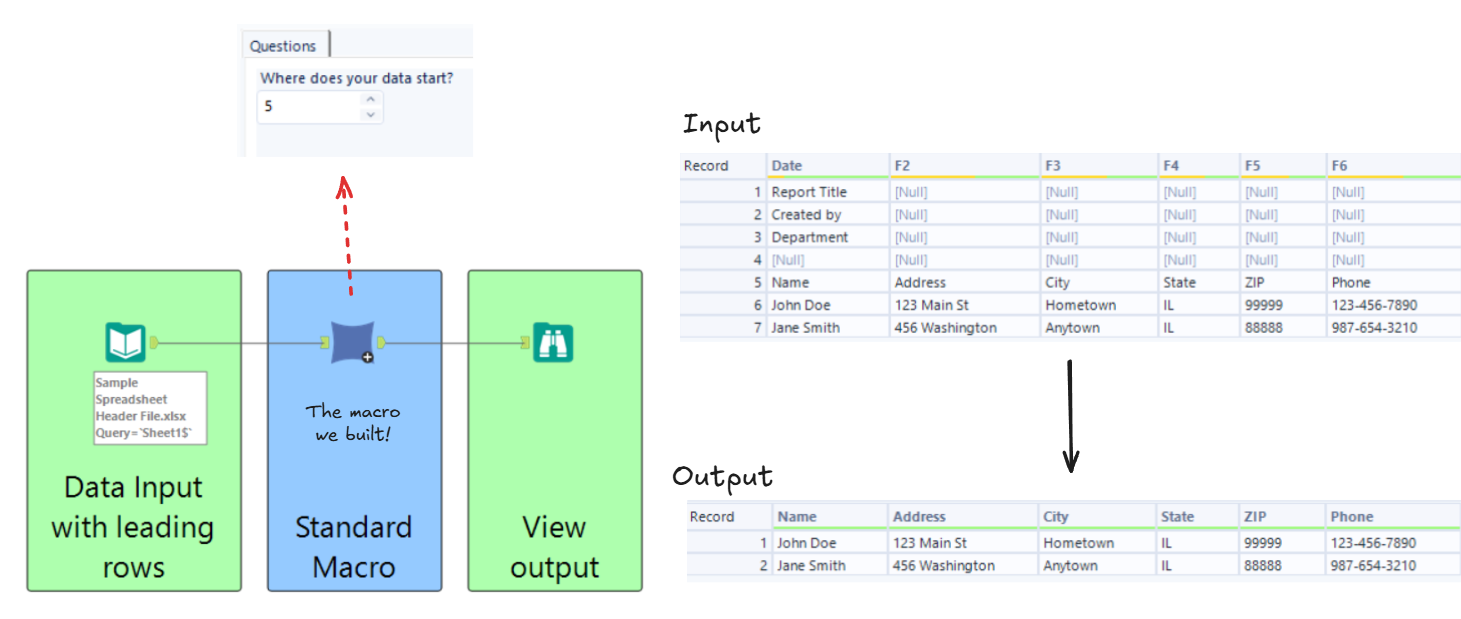
Task: Click the Date column header in Input table
Action: click(x=787, y=166)
